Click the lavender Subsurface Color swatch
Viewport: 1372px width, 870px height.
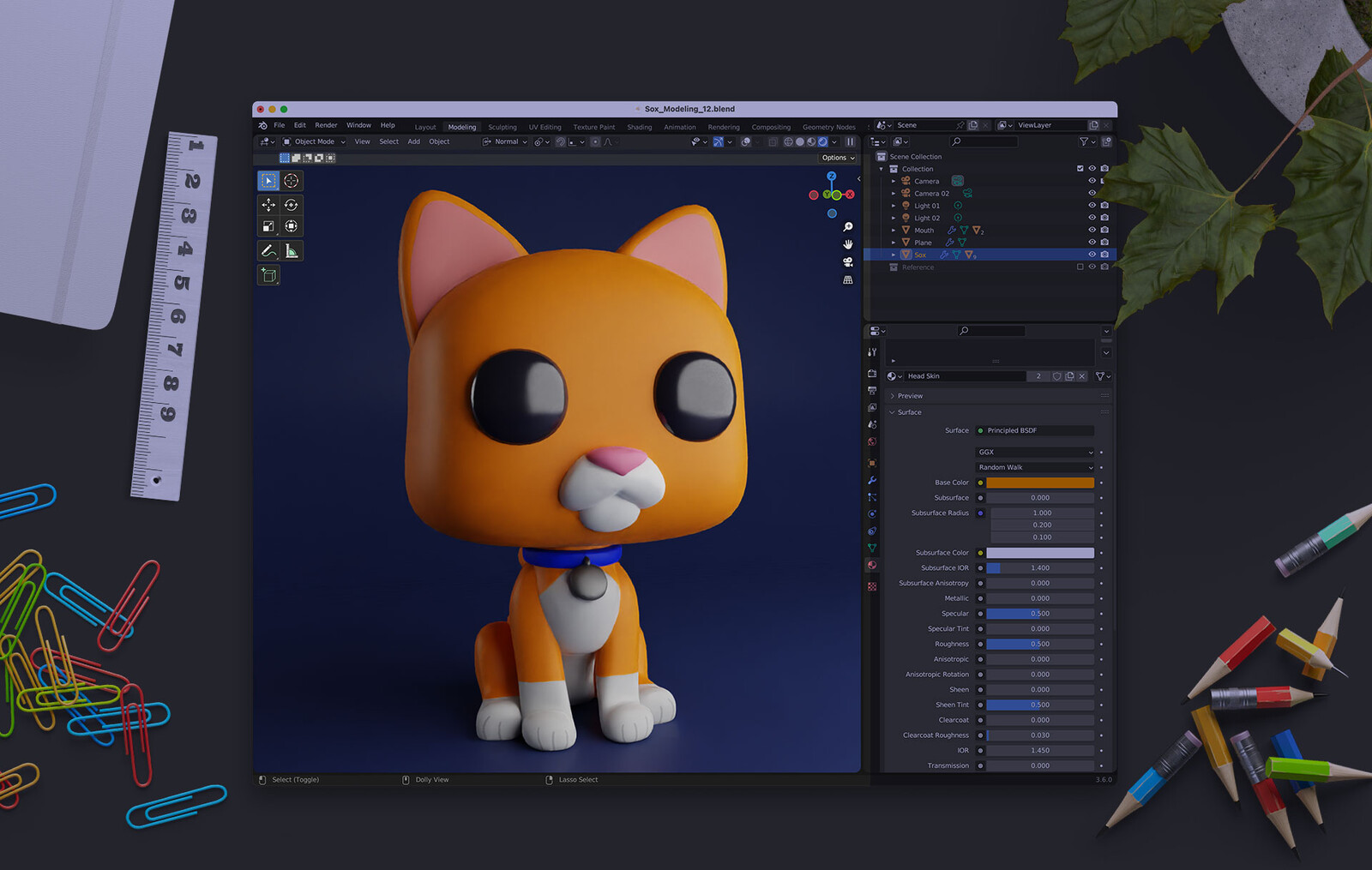tap(1040, 553)
